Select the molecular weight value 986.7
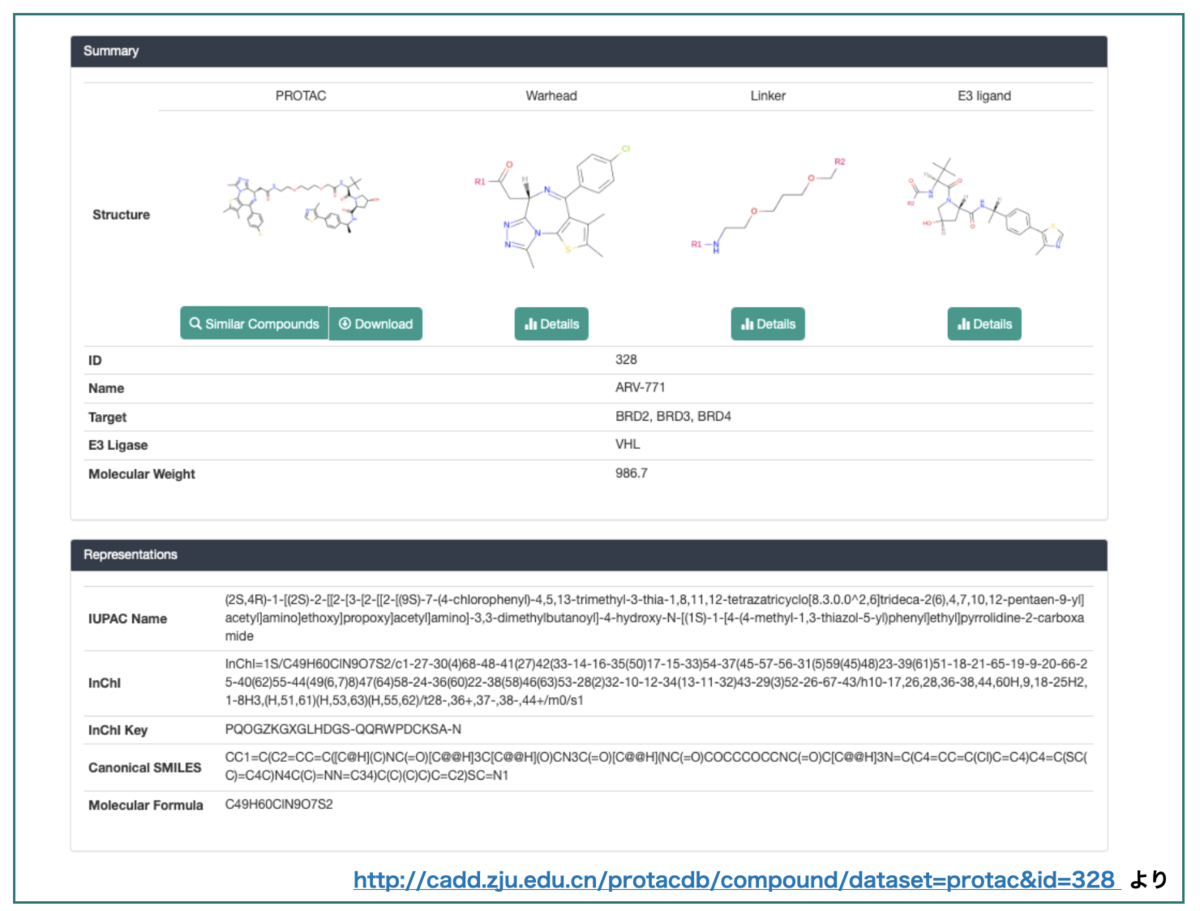This screenshot has height=911, width=1200. tap(631, 474)
